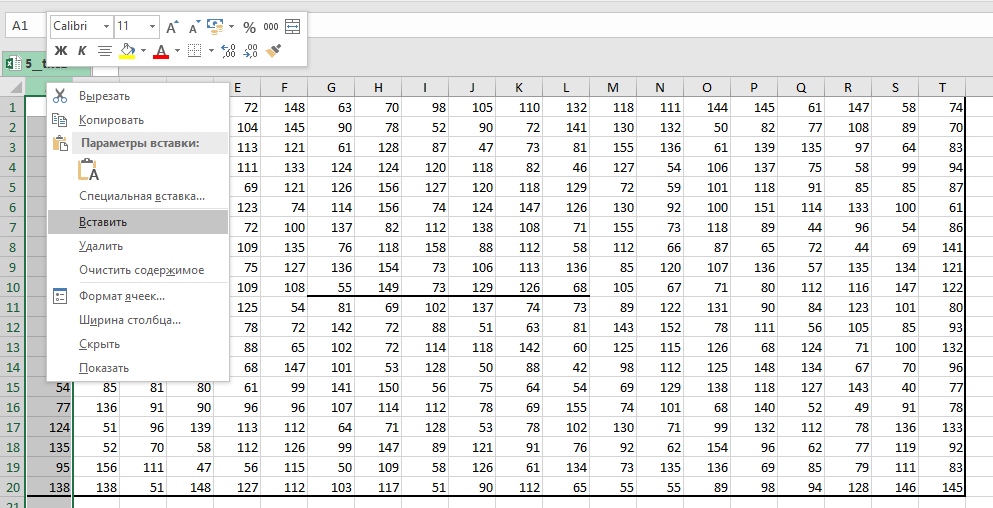993x508 pixels.
Task: Click the A1 Name Box field
Action: tap(21, 26)
